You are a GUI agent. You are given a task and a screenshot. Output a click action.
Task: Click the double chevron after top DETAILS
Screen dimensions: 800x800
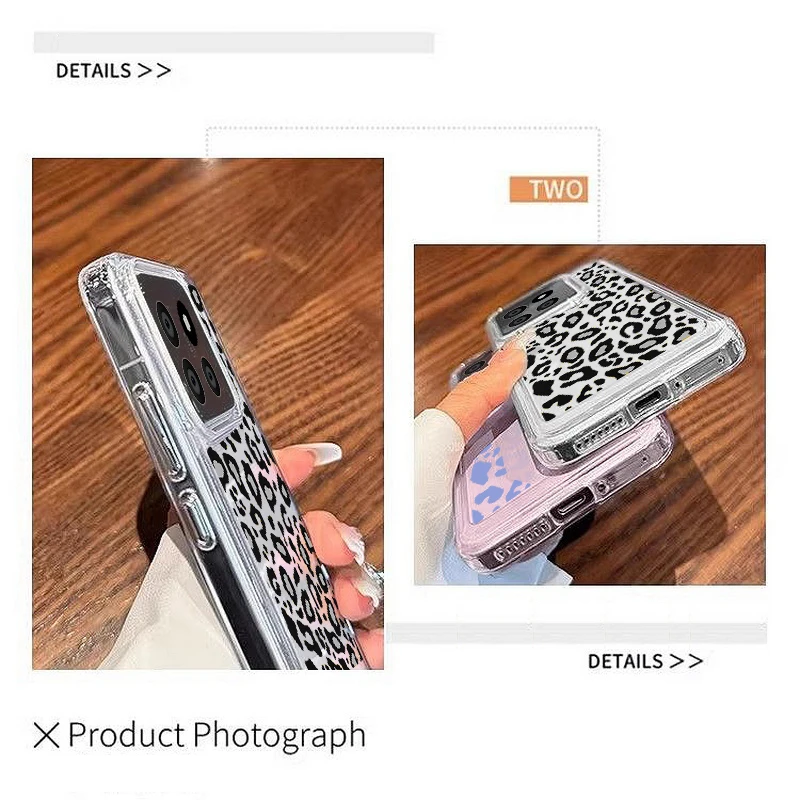[x=155, y=70]
